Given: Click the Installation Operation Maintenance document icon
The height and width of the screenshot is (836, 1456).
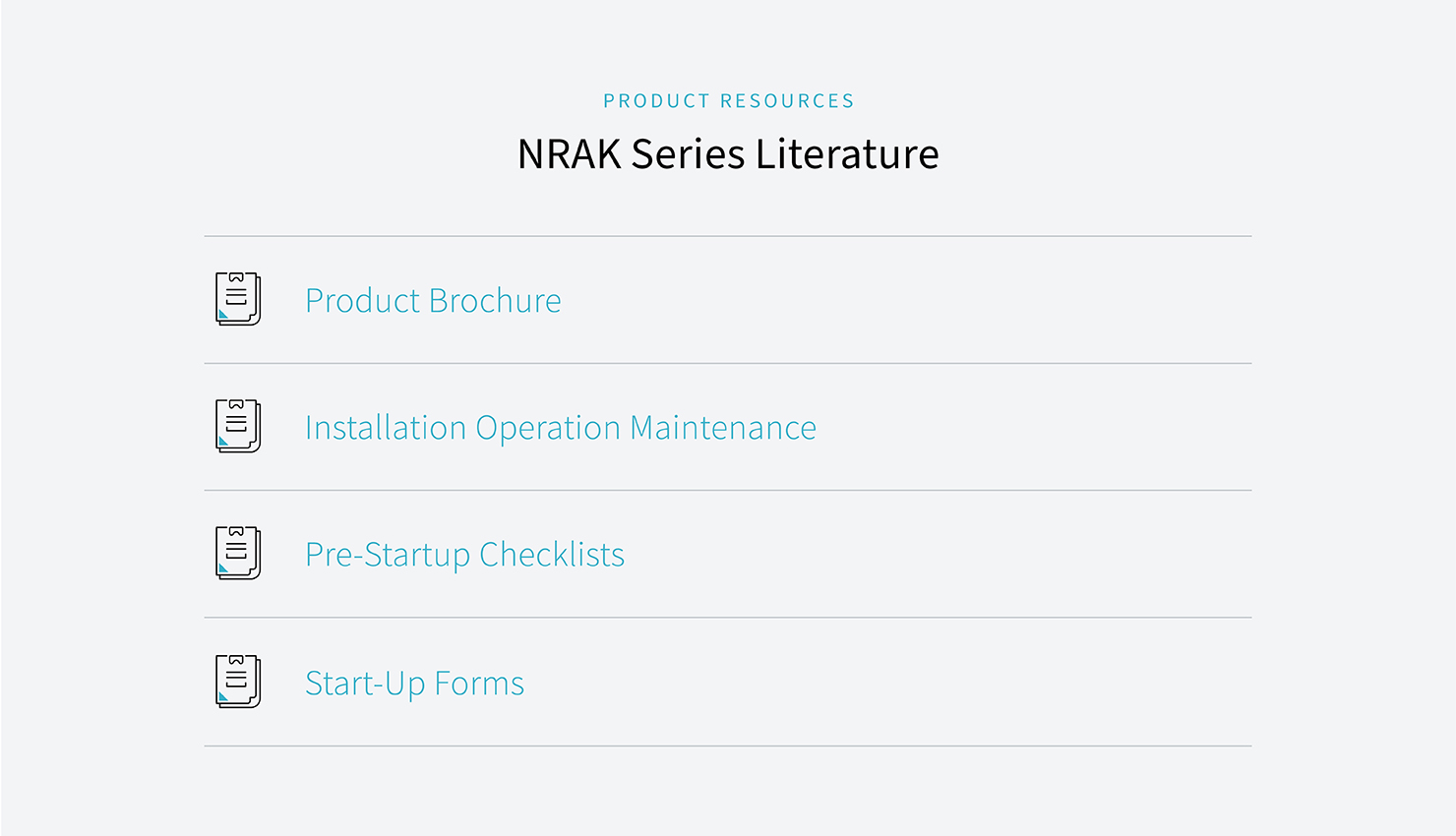Looking at the screenshot, I should tap(238, 426).
